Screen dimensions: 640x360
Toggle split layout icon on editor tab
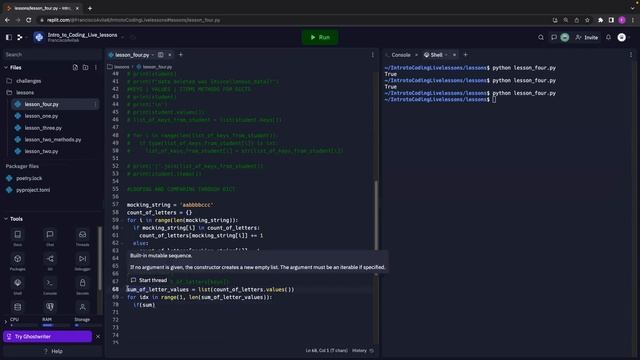click(160, 55)
